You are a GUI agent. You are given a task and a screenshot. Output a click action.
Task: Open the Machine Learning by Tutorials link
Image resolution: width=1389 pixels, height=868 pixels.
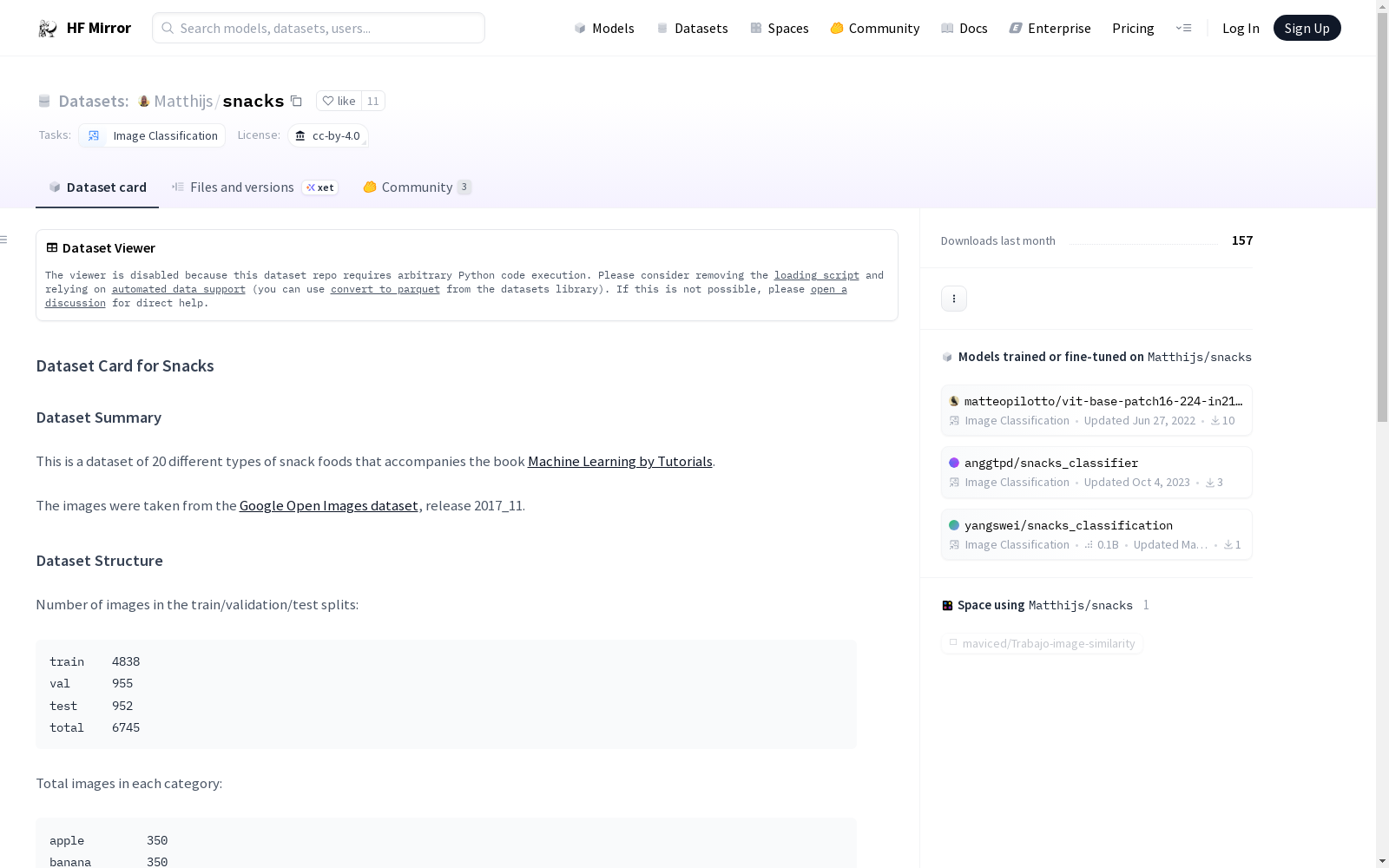pos(620,462)
